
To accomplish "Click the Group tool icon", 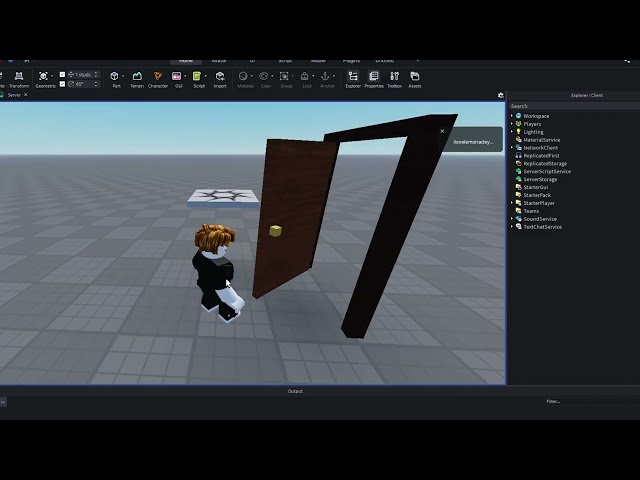I will coord(284,76).
